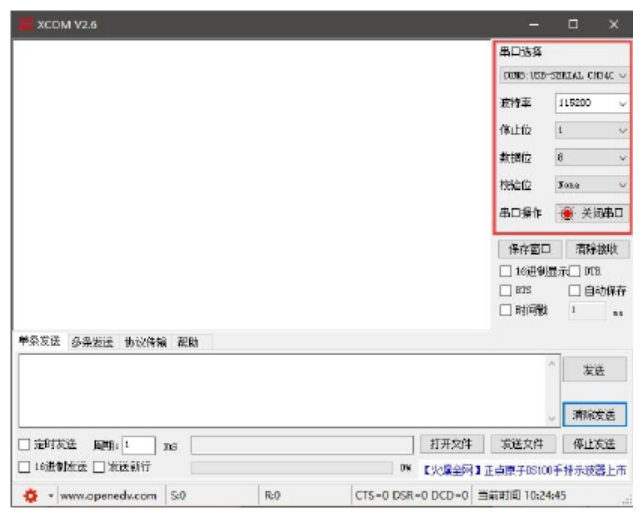Click 发送文件 send file button
The image size is (640, 516).
(x=523, y=444)
